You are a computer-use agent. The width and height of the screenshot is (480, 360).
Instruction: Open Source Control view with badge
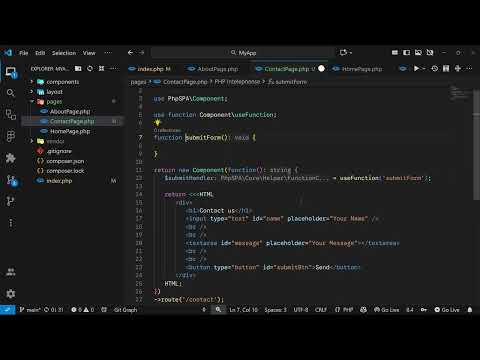[x=11, y=180]
